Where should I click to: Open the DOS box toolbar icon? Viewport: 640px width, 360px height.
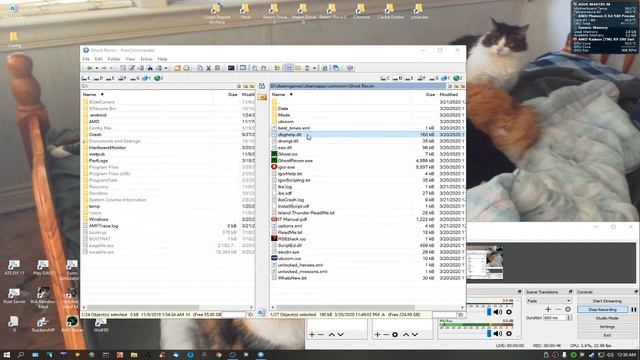(x=231, y=68)
